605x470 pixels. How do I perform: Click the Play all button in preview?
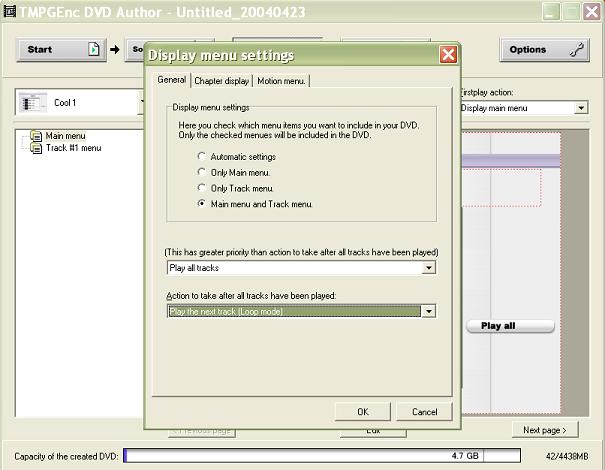pos(510,326)
